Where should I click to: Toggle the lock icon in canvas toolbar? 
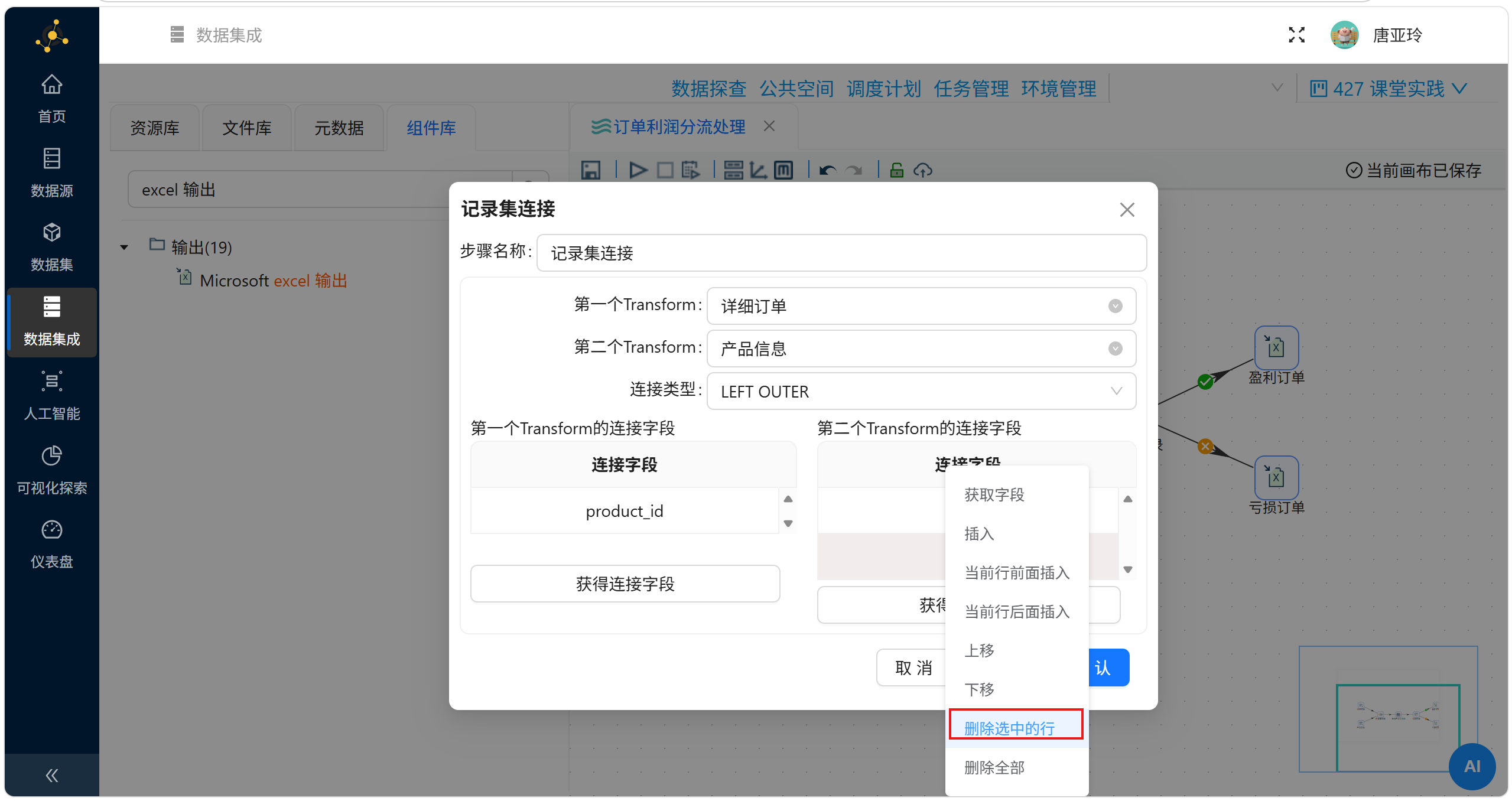pyautogui.click(x=896, y=171)
